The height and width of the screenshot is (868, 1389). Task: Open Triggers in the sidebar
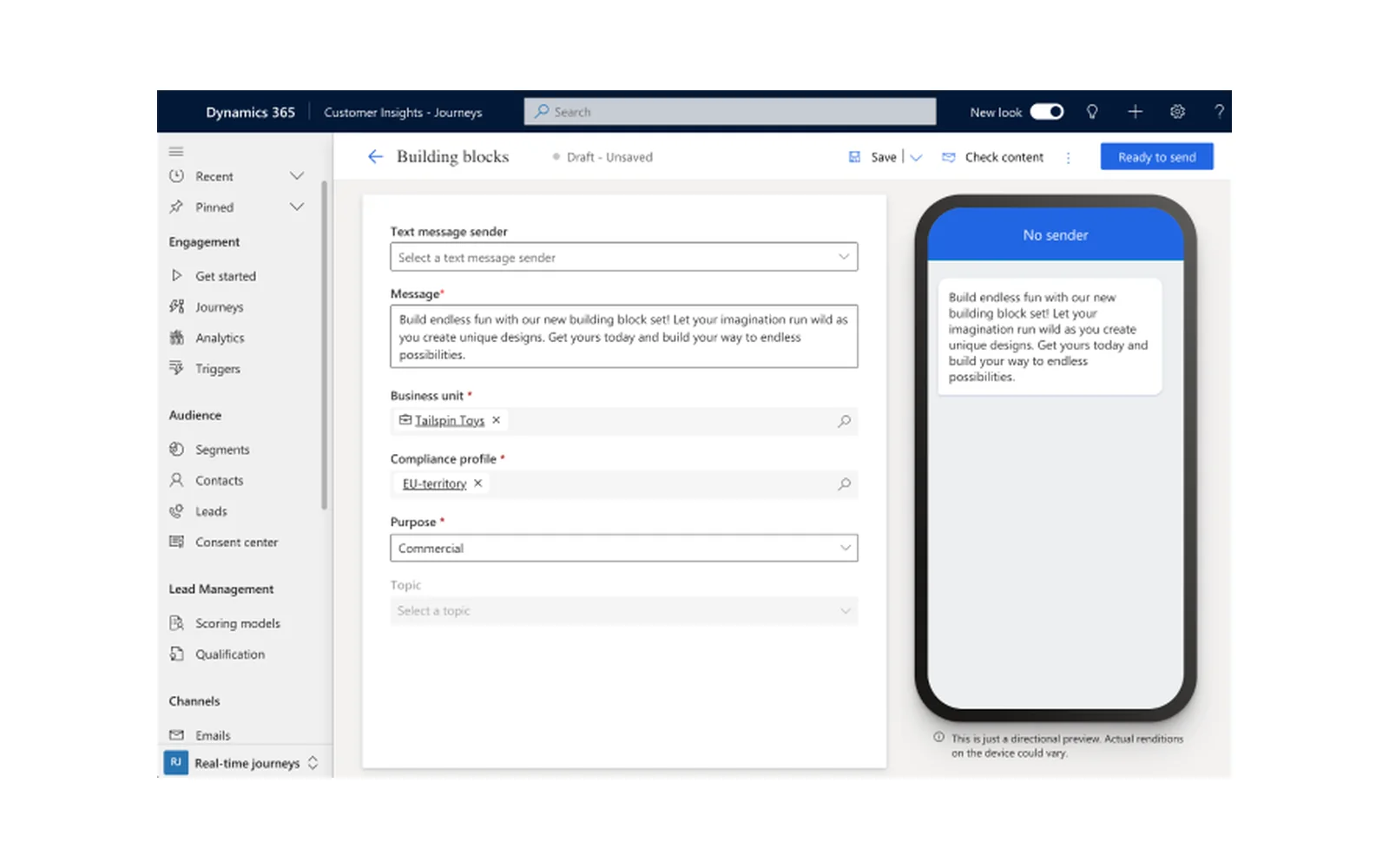218,369
